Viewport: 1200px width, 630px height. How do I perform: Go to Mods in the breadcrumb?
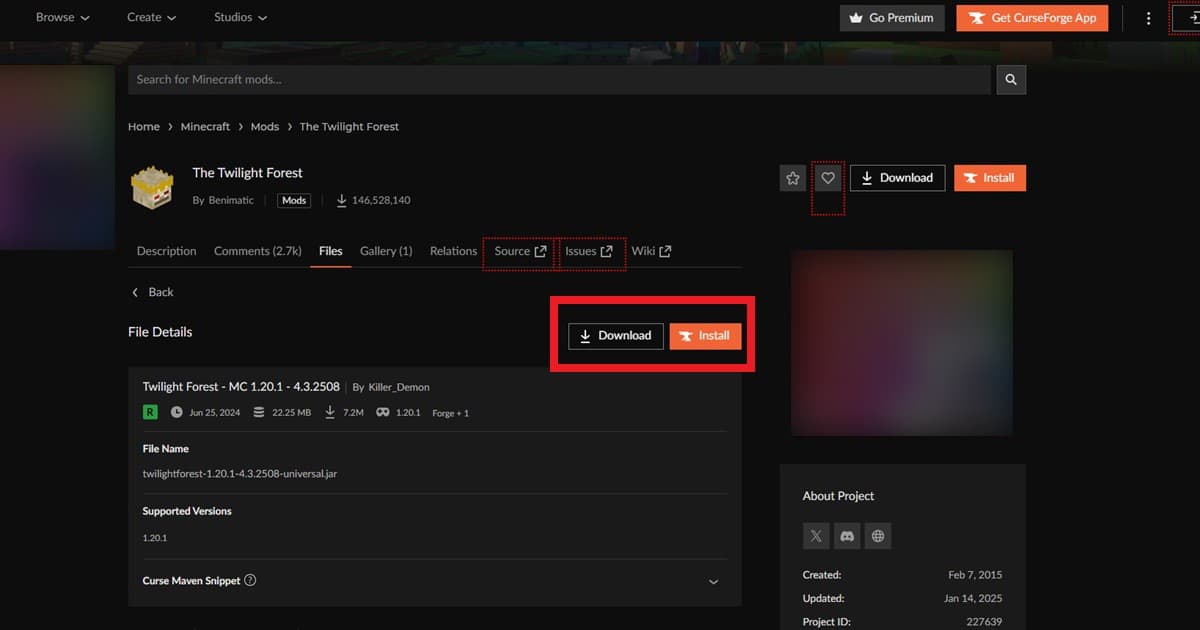pos(265,127)
